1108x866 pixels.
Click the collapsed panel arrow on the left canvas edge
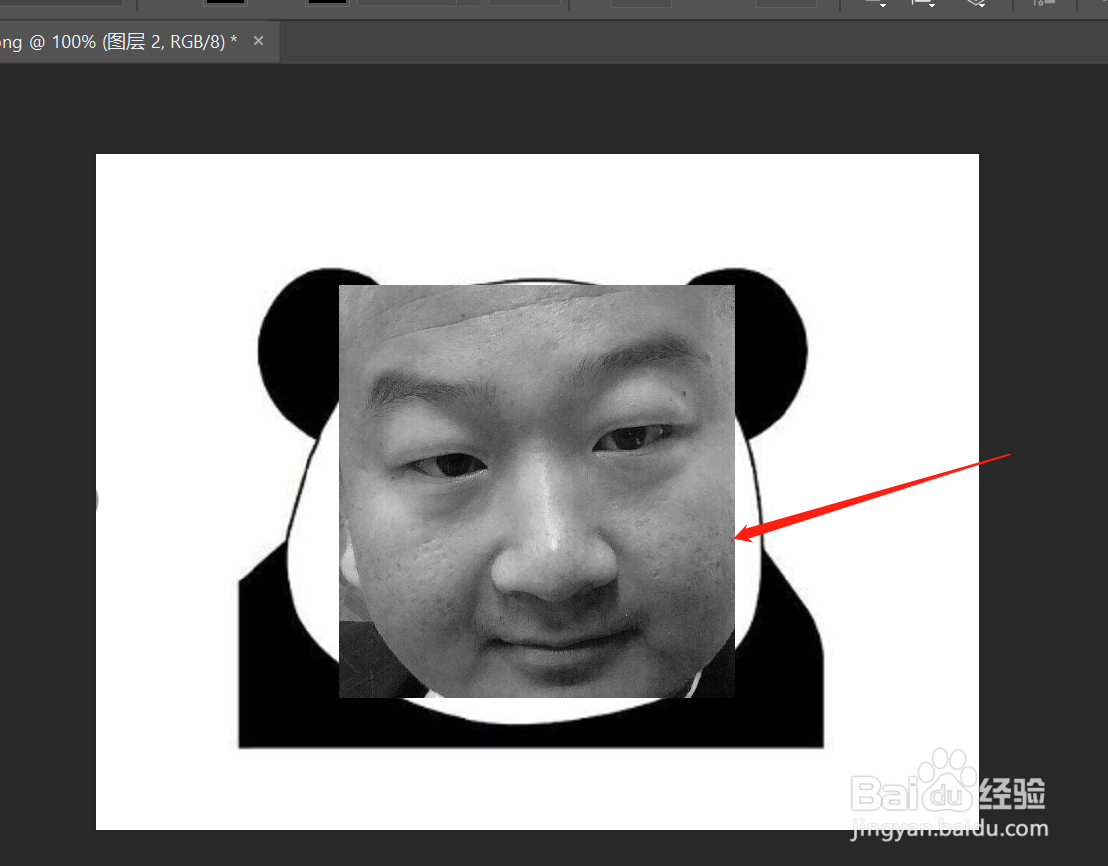(95, 502)
